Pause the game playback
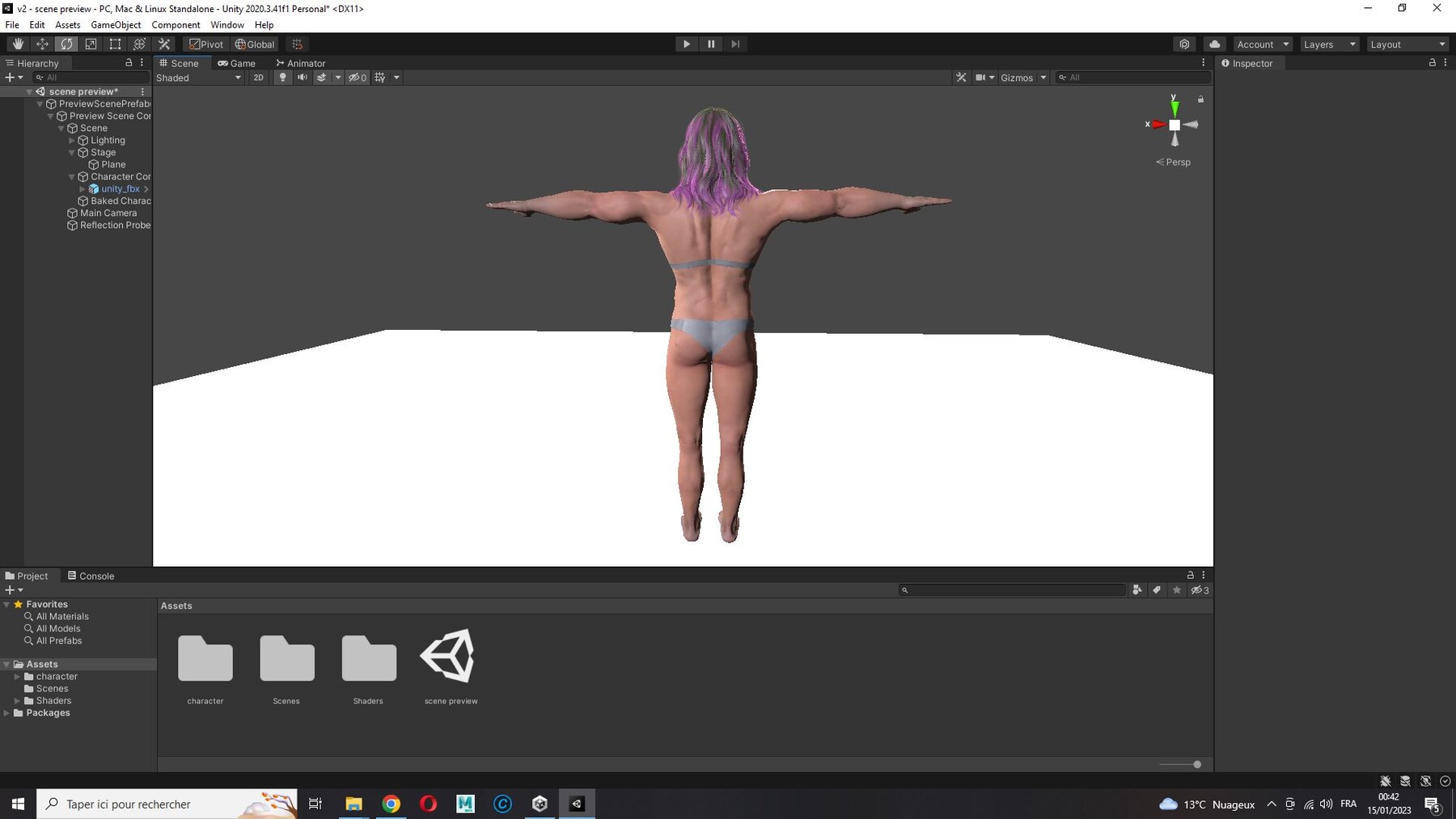This screenshot has width=1456, height=819. pyautogui.click(x=711, y=44)
